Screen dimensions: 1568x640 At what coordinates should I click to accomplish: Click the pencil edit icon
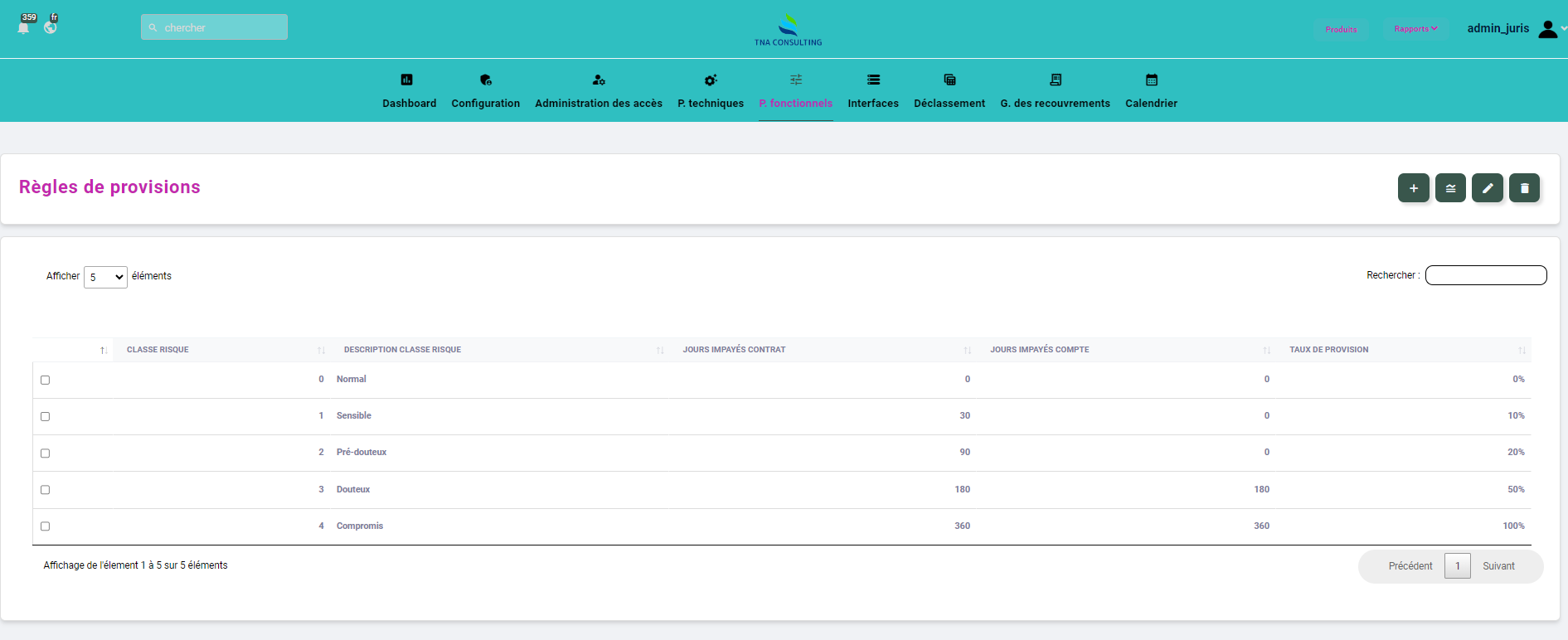pos(1487,188)
